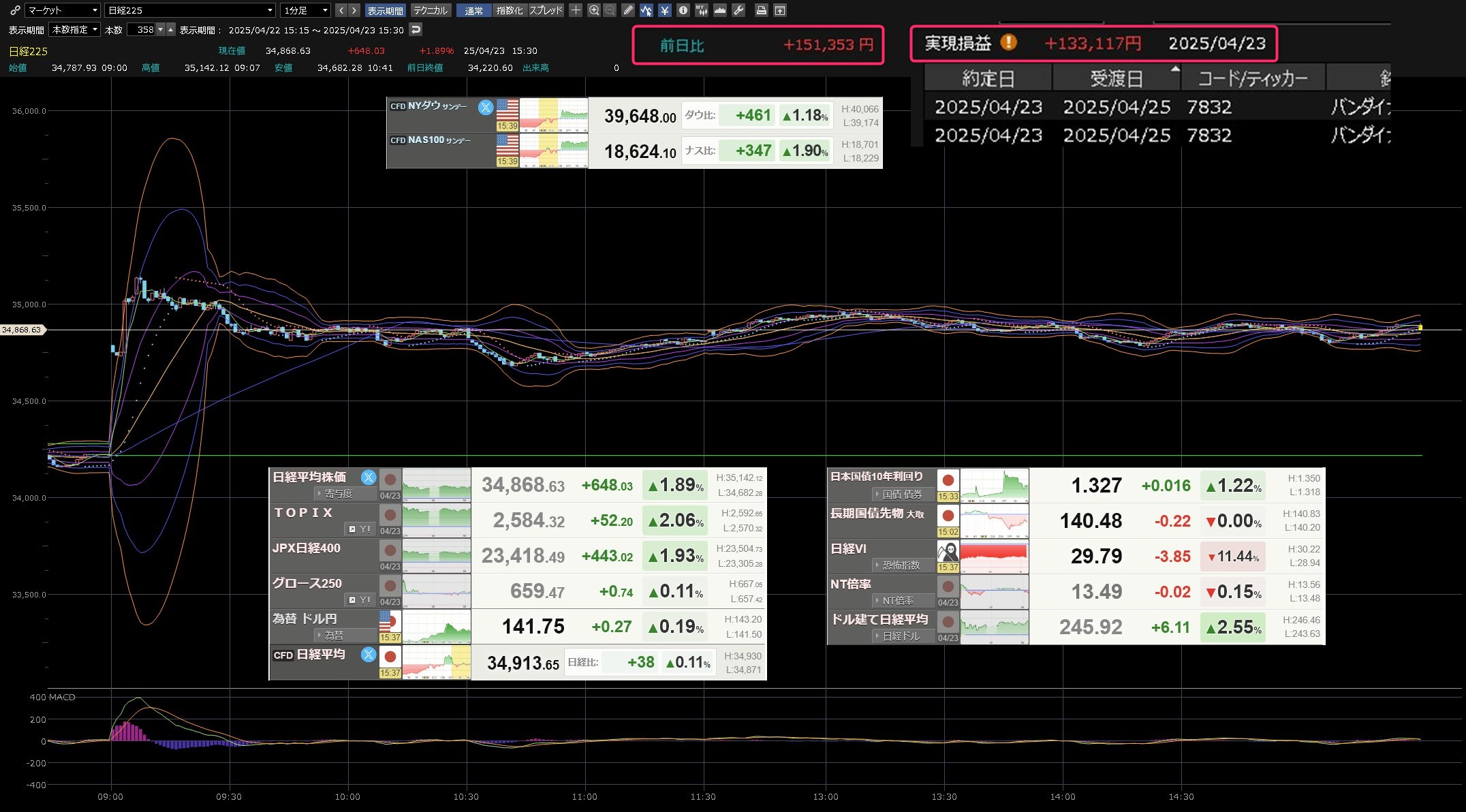
Task: Open the NYダウ mini chart thumbnail
Action: (x=554, y=114)
